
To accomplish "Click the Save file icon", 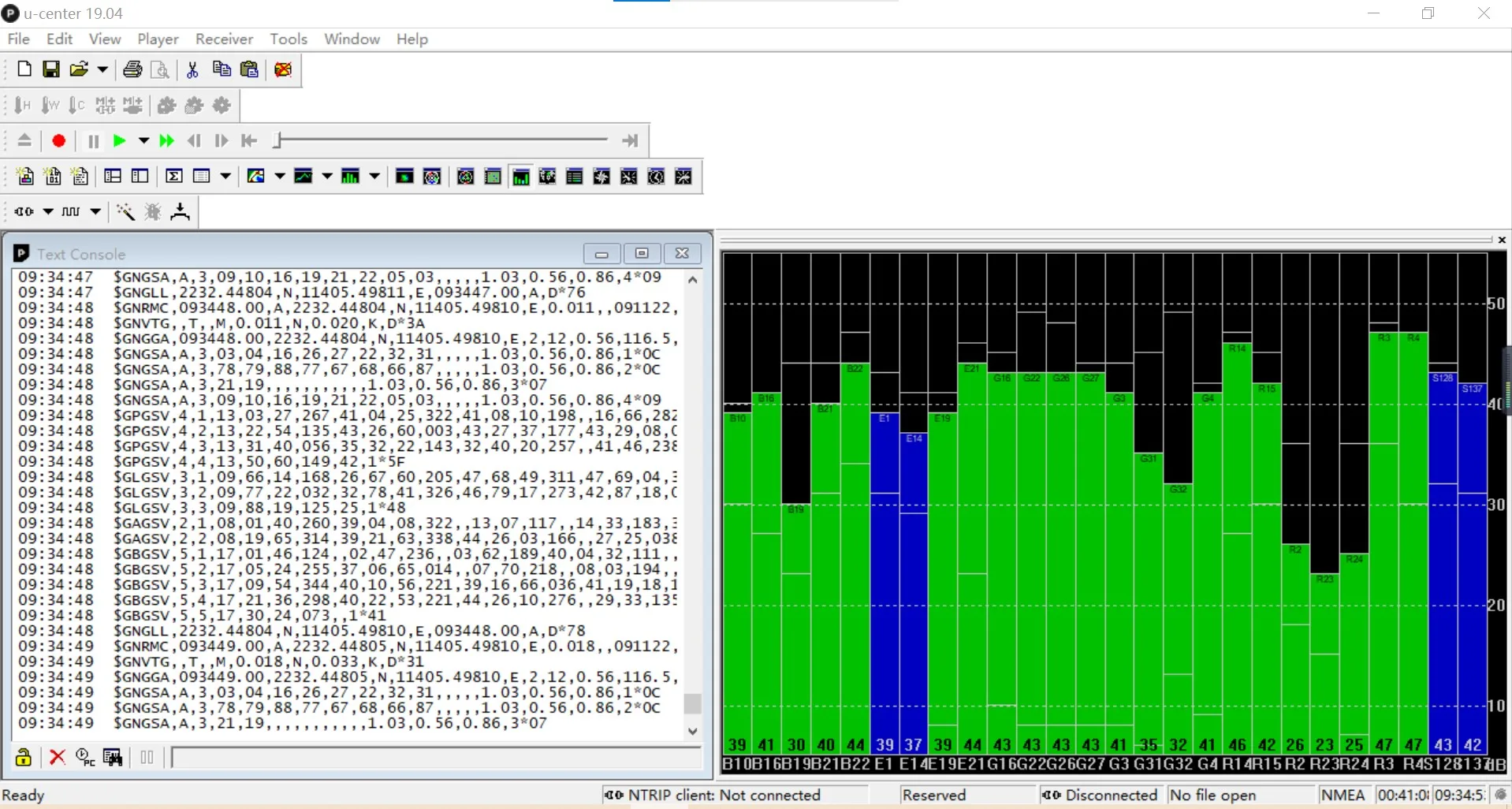I will tap(51, 69).
